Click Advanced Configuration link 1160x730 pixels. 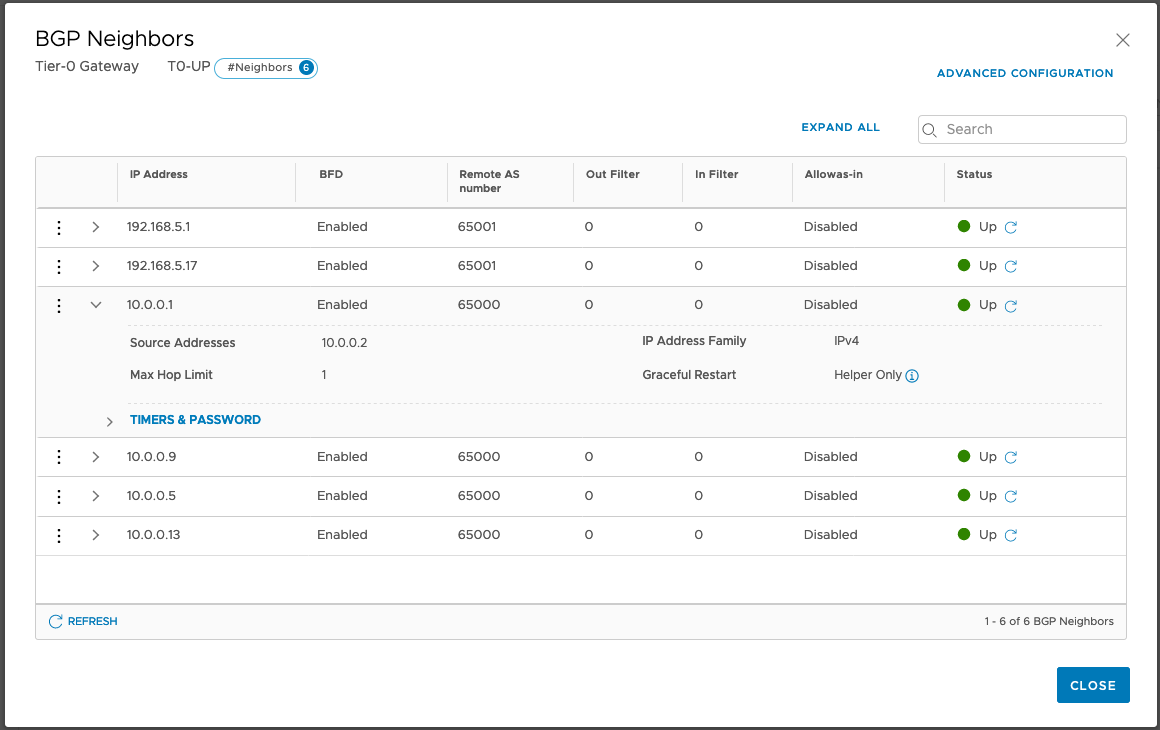(x=1024, y=73)
